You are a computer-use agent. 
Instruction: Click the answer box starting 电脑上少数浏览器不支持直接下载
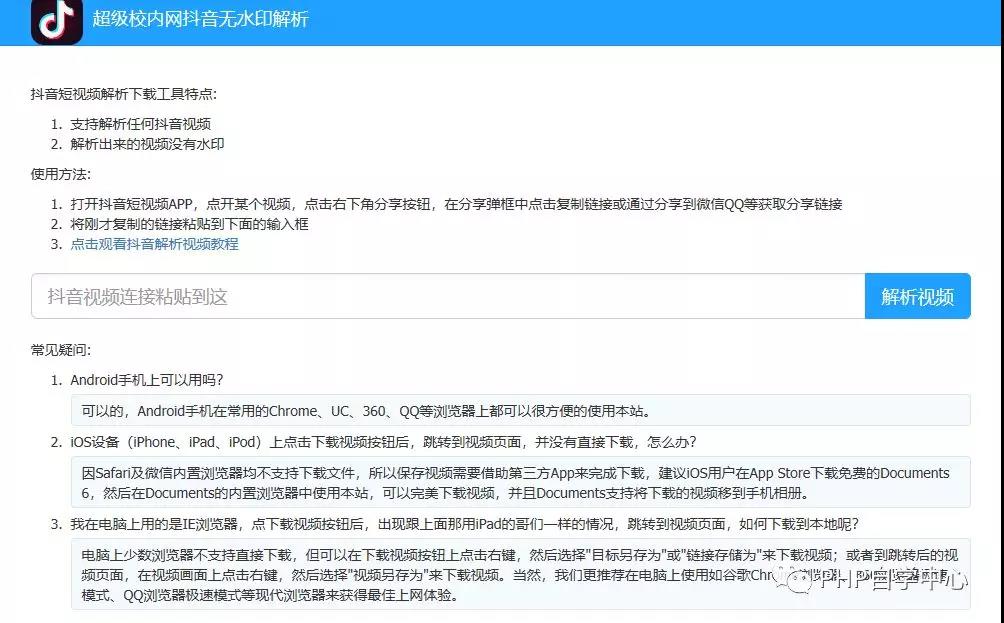click(x=521, y=574)
